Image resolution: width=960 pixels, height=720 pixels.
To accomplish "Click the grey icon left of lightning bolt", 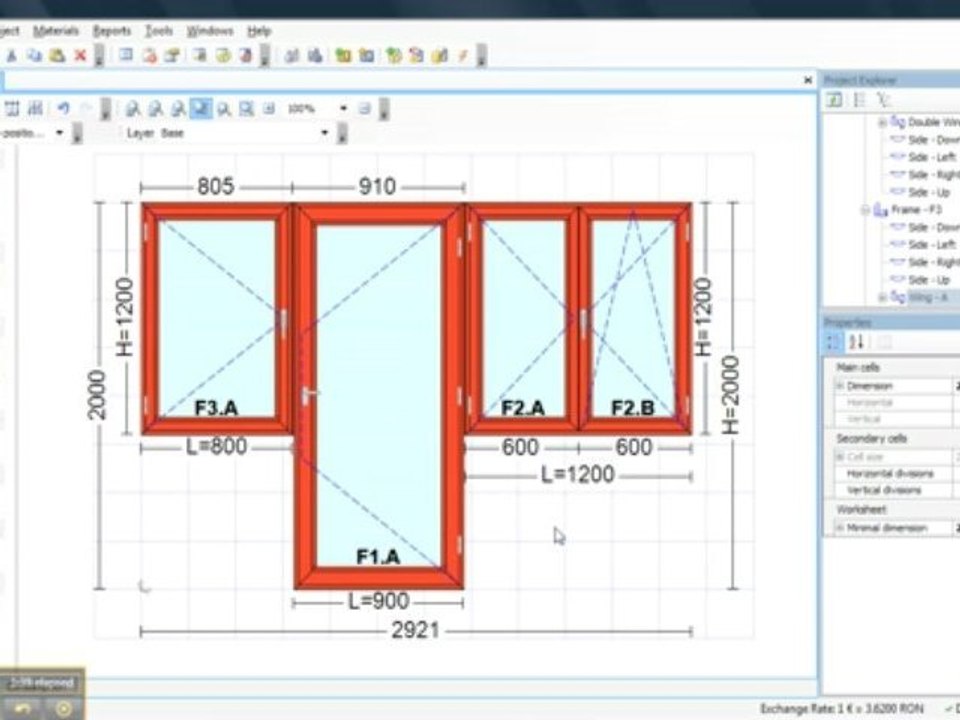I will pos(440,56).
